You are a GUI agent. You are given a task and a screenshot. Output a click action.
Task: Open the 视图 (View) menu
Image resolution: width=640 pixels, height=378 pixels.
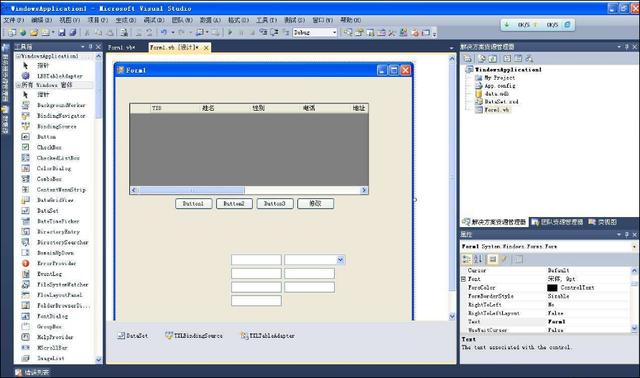(69, 20)
